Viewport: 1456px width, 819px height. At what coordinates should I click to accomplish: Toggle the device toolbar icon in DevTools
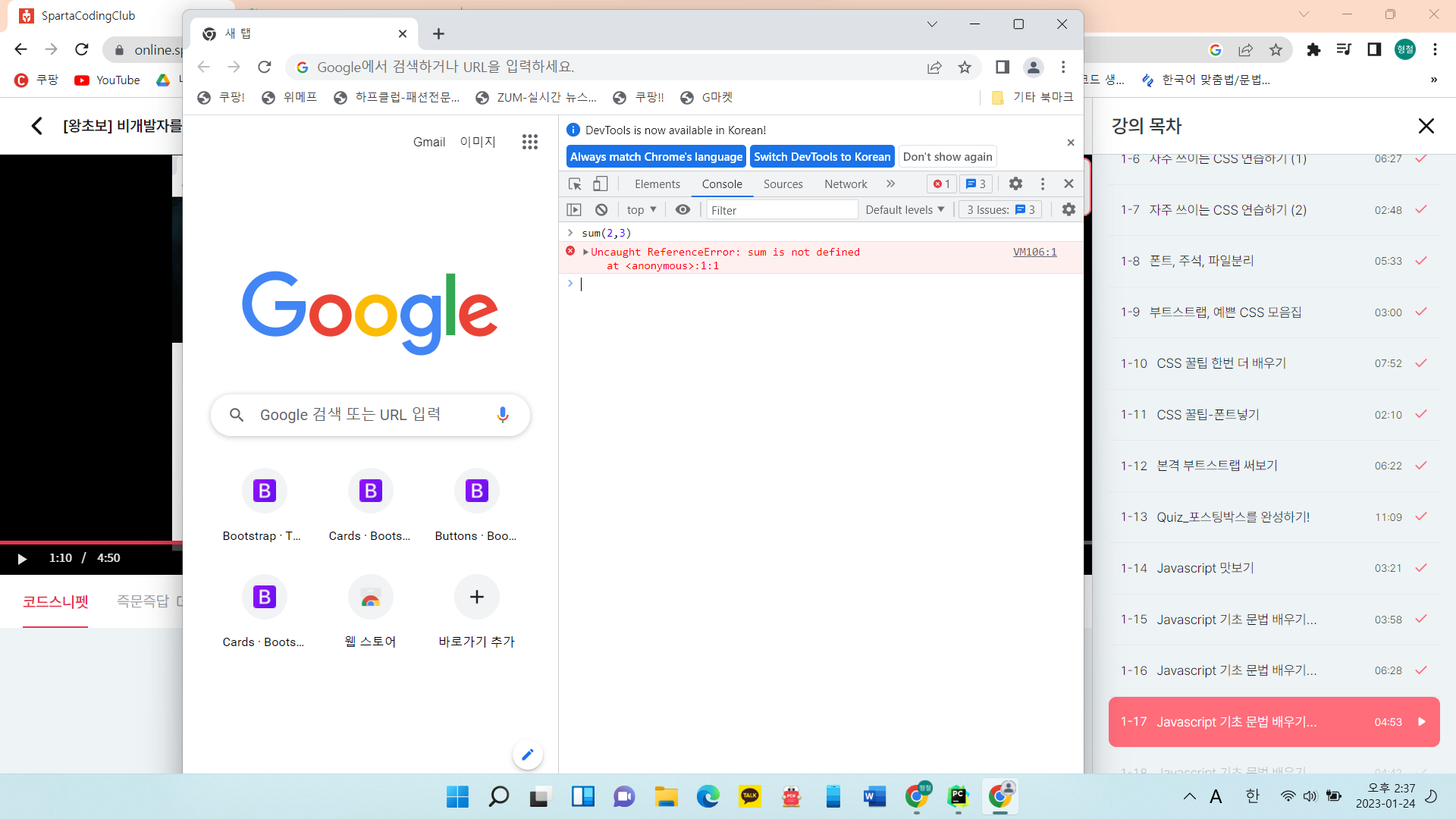[x=600, y=184]
